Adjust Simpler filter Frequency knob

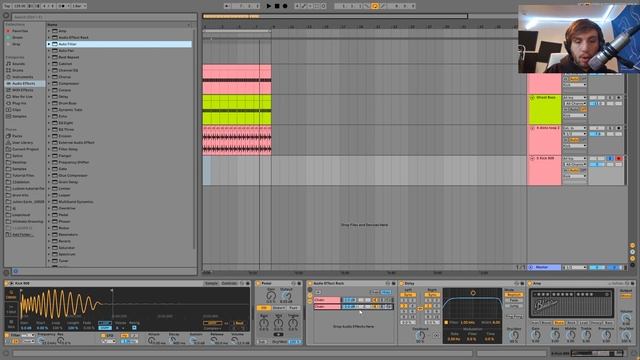(x=41, y=340)
